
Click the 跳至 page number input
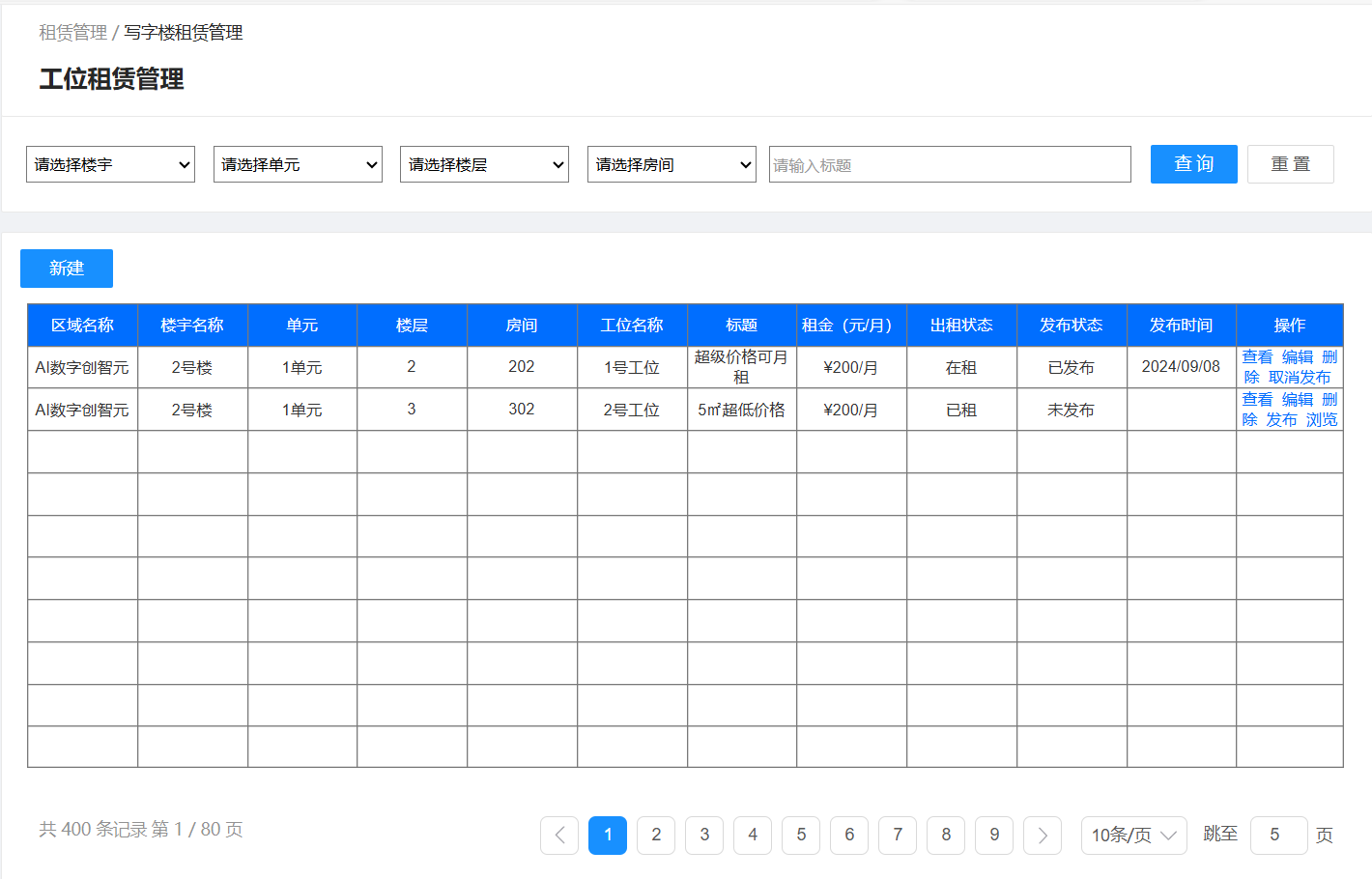click(1279, 836)
